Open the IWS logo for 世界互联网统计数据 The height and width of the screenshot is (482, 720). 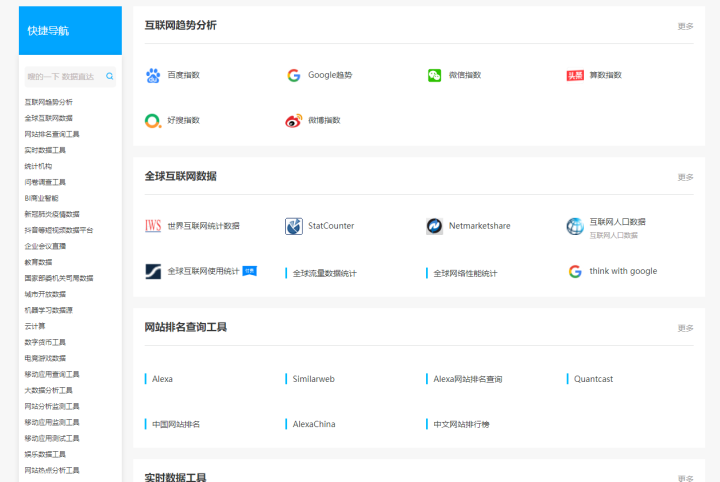click(153, 226)
